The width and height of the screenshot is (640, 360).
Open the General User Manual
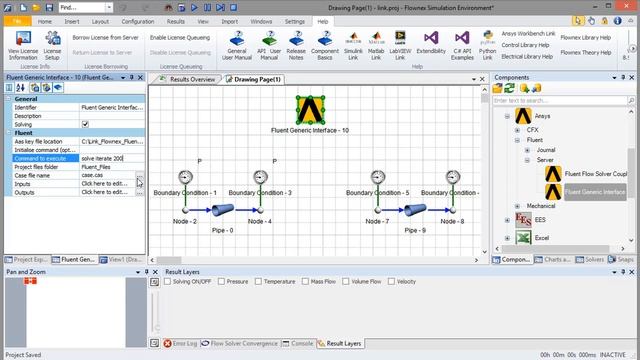[237, 46]
